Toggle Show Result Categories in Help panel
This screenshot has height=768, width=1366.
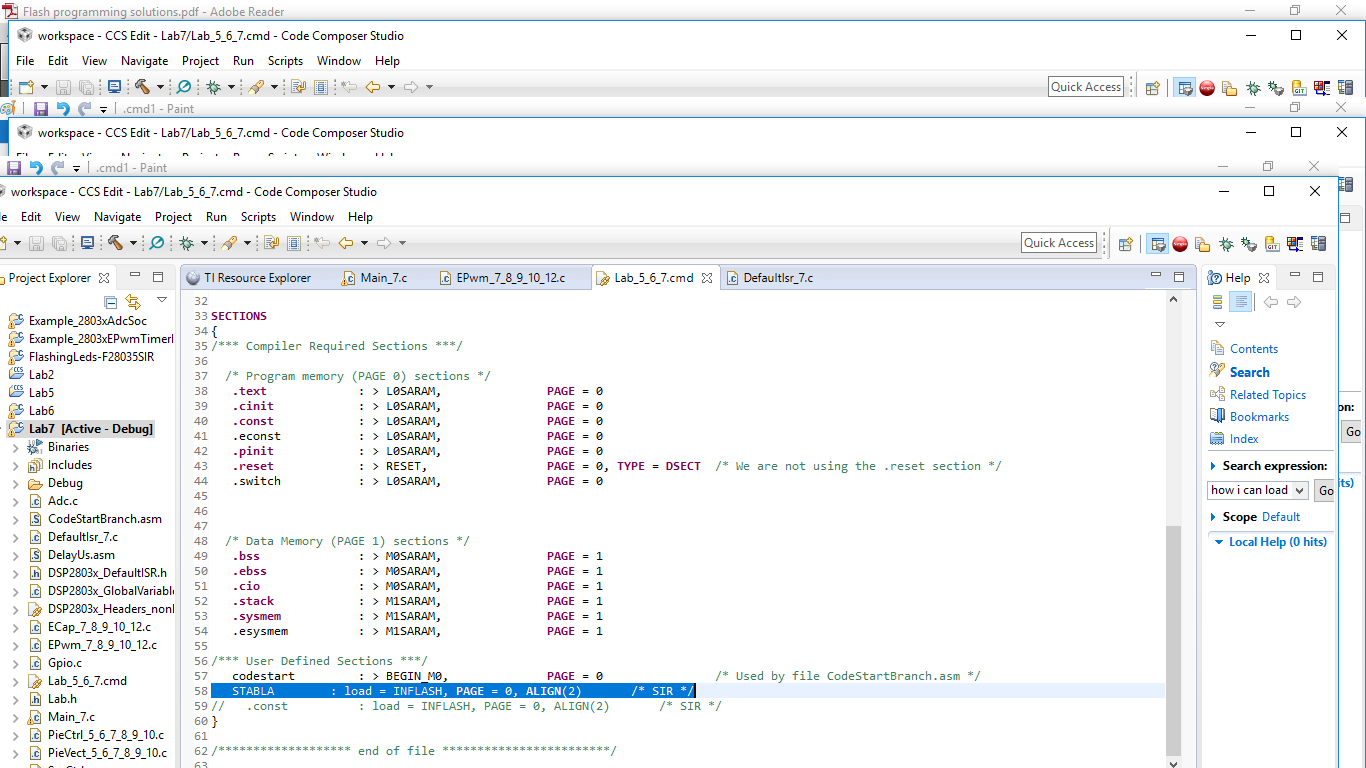1217,302
